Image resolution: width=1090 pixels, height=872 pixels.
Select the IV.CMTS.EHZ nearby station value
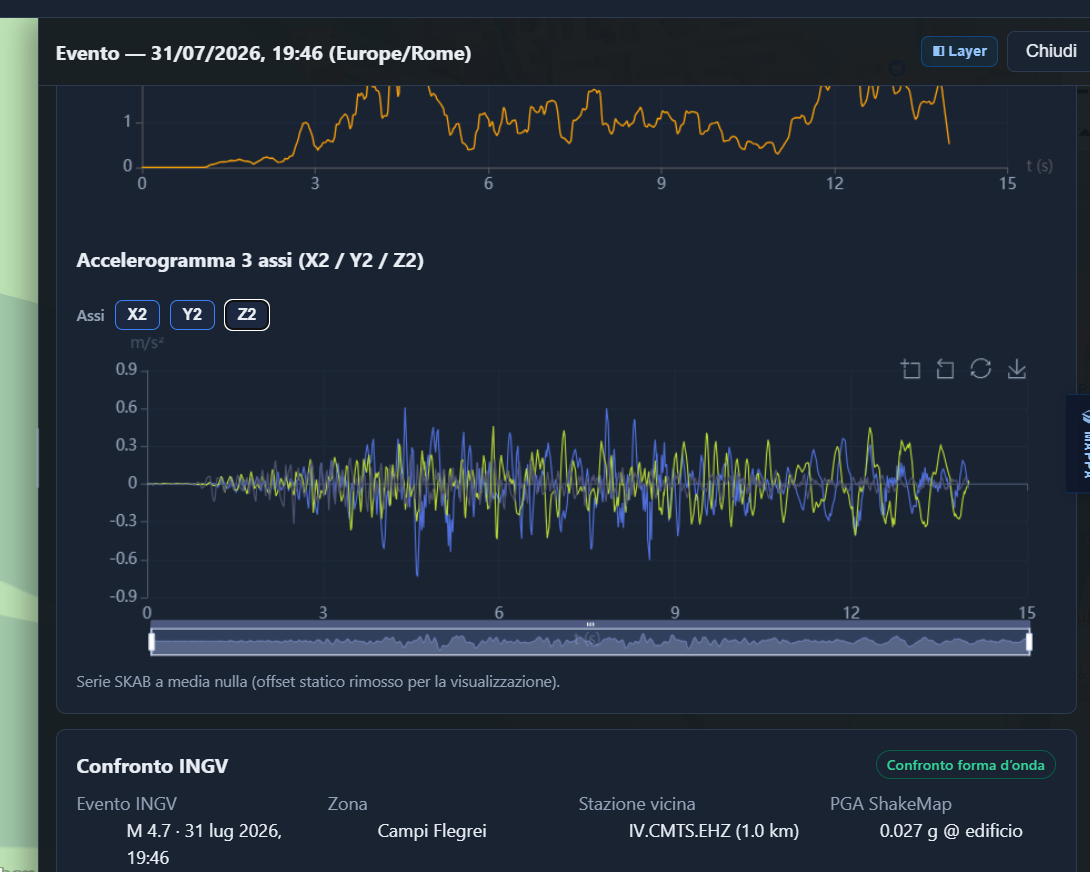(714, 831)
